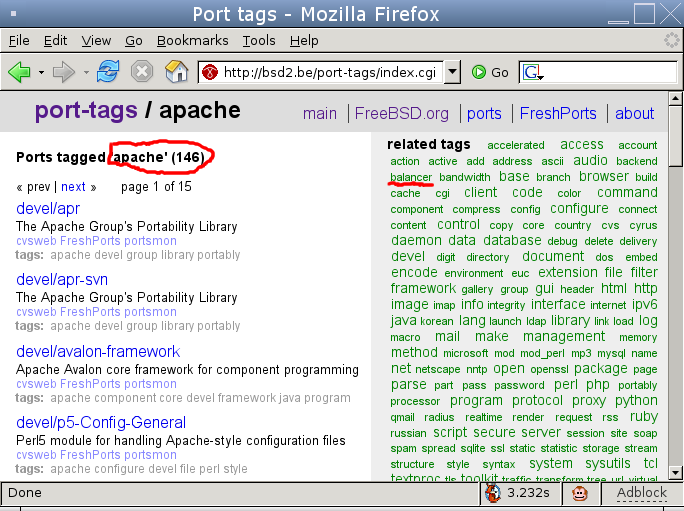Open the search engine selector dropdown
The height and width of the screenshot is (511, 684).
coord(532,72)
